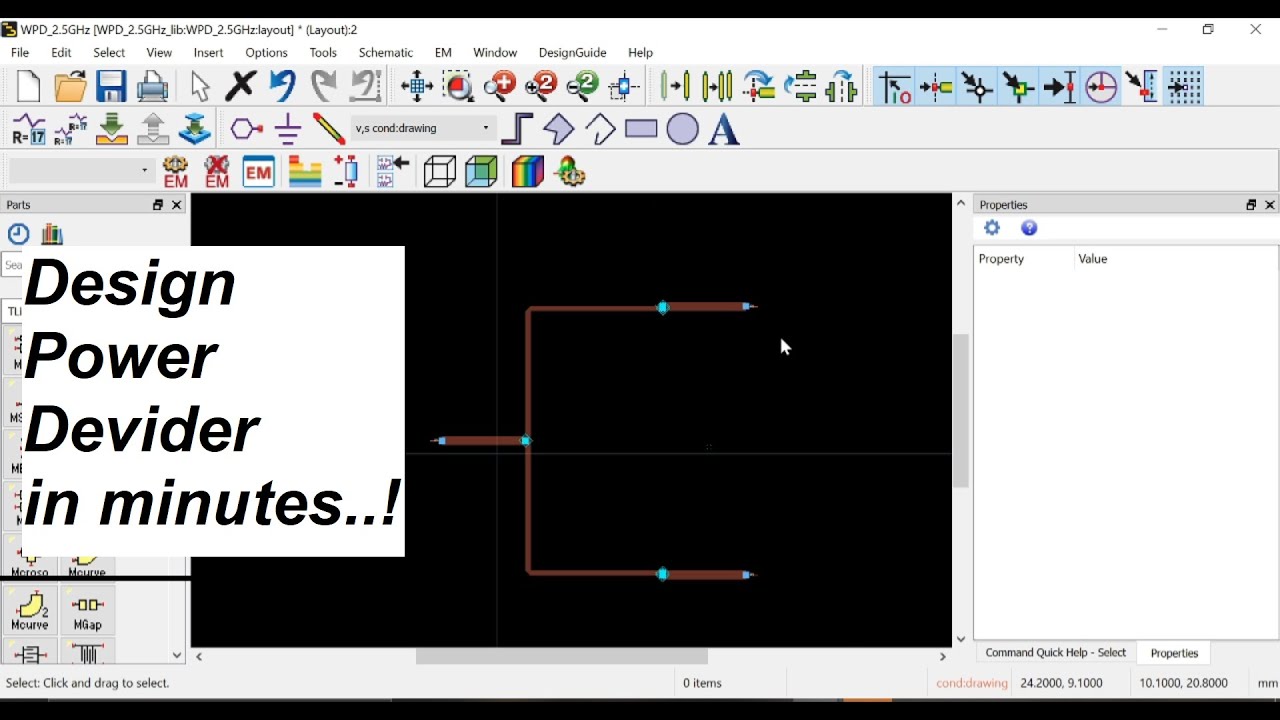The image size is (1280, 720).
Task: Switch to Command Quick Help - Select tab
Action: pos(1055,652)
